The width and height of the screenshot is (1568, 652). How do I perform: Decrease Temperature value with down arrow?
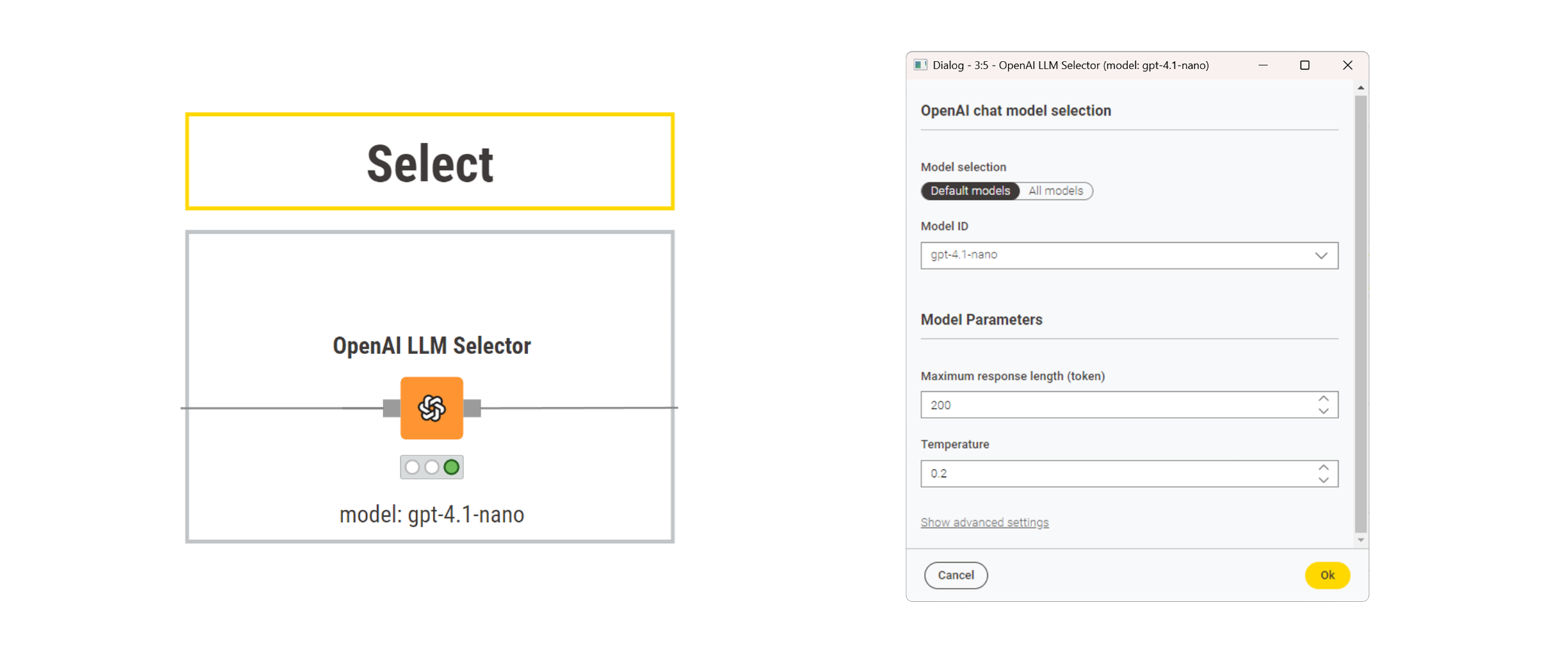(x=1323, y=480)
